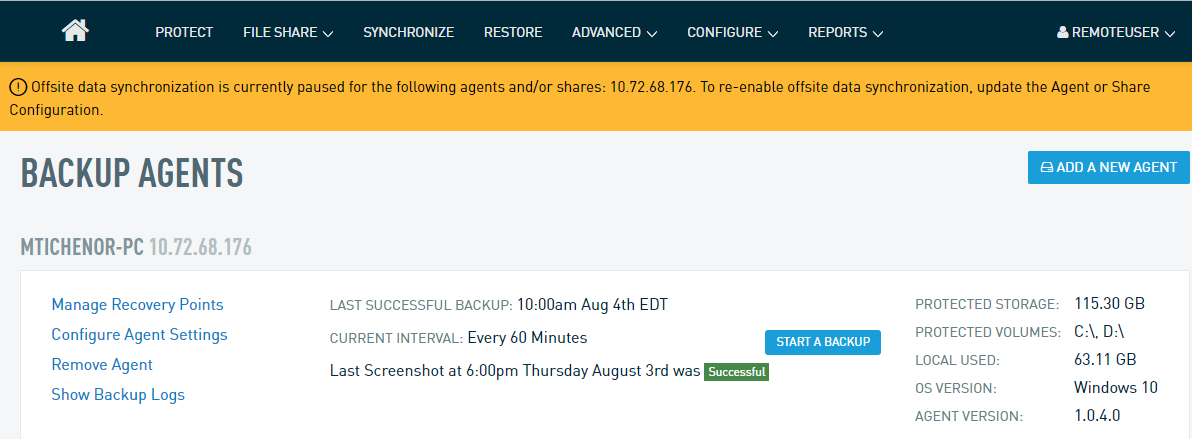This screenshot has width=1192, height=439.
Task: Click the 10.72.68.176 address beside agent name
Action: [200, 246]
